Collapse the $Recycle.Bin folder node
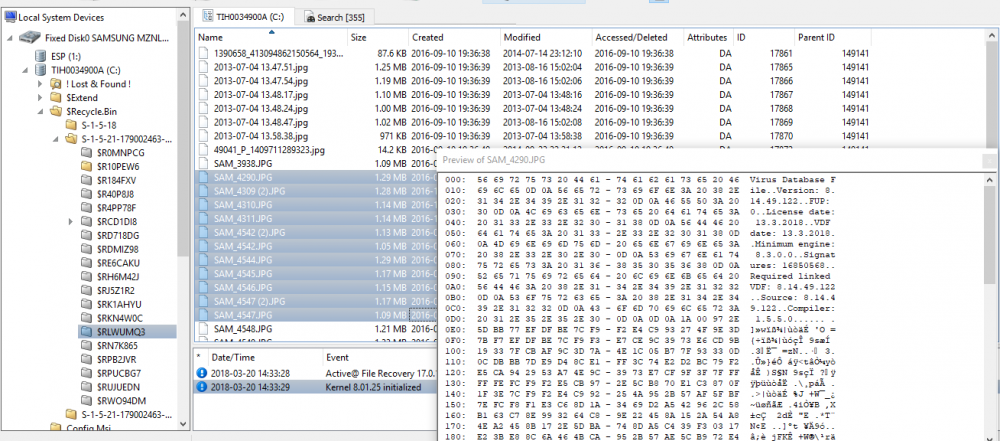The height and width of the screenshot is (441, 1000). tap(40, 112)
